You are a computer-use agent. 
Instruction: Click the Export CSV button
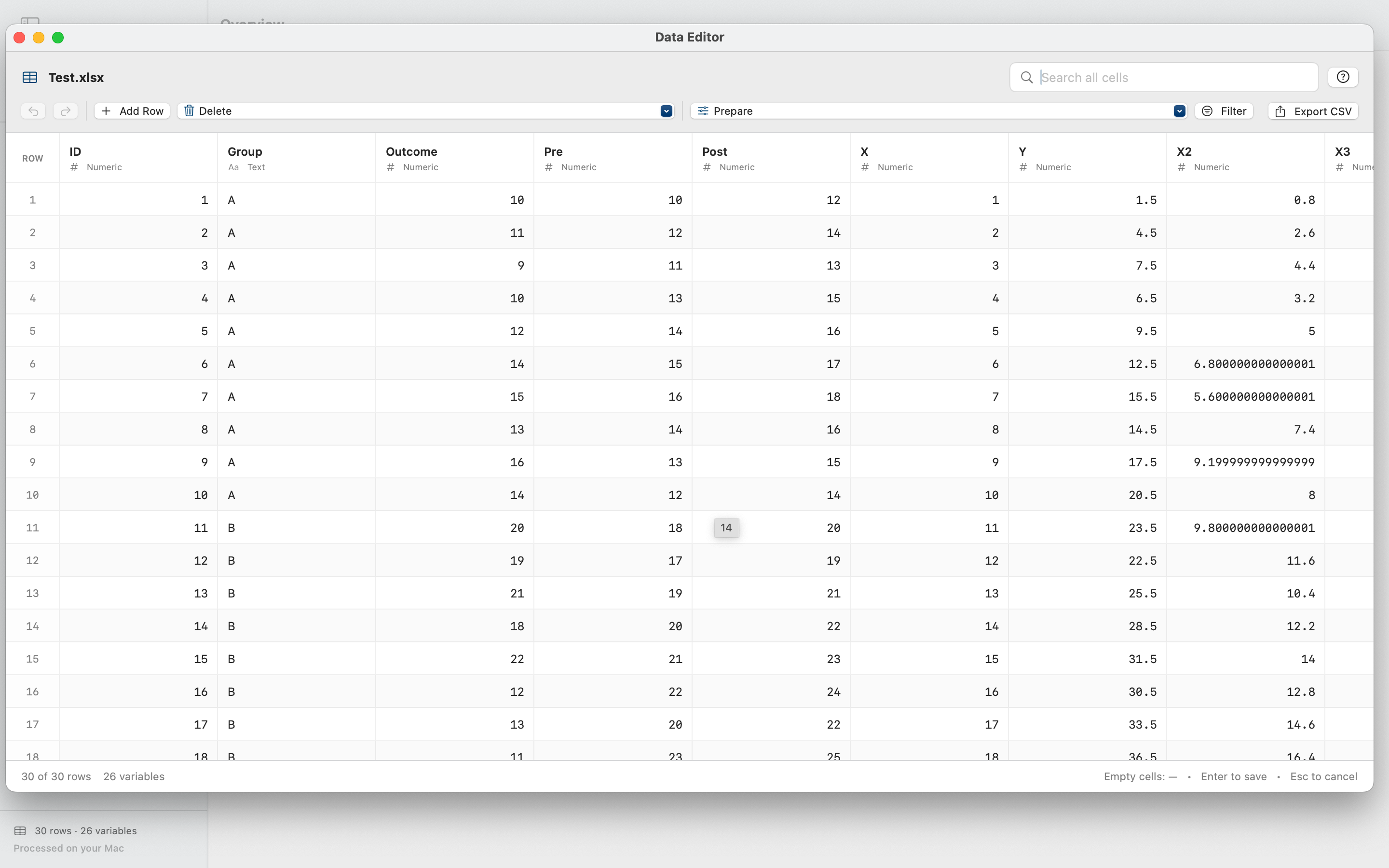tap(1313, 111)
